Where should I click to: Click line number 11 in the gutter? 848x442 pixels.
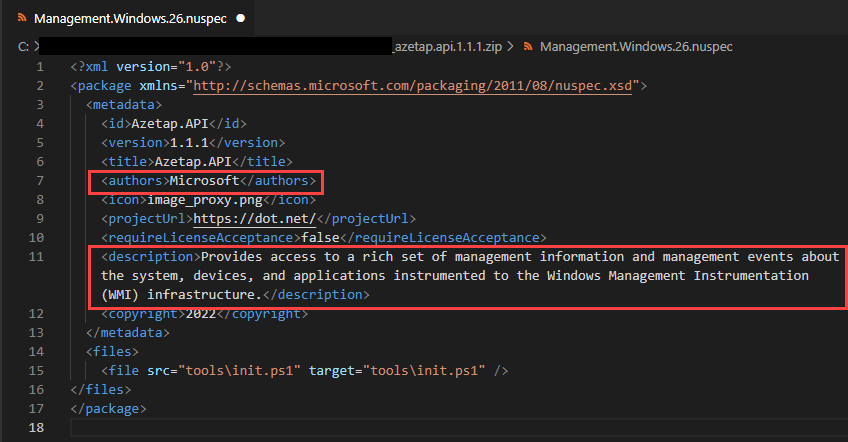pyautogui.click(x=36, y=256)
